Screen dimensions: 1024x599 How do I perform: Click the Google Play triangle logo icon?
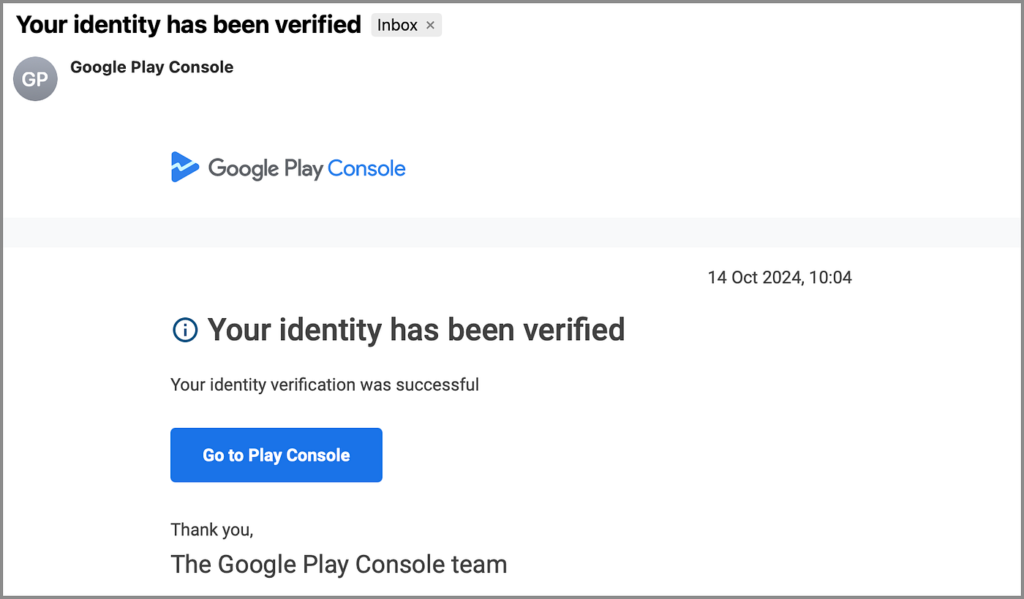[185, 167]
